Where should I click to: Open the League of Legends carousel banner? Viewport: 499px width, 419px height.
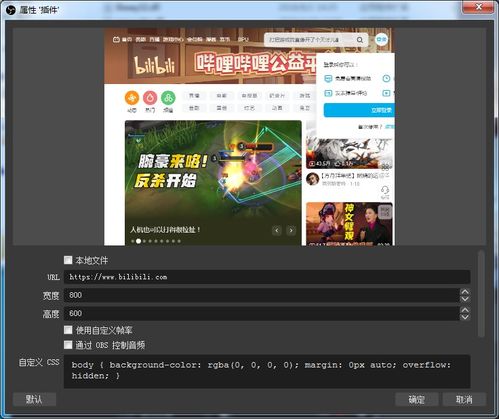click(213, 183)
